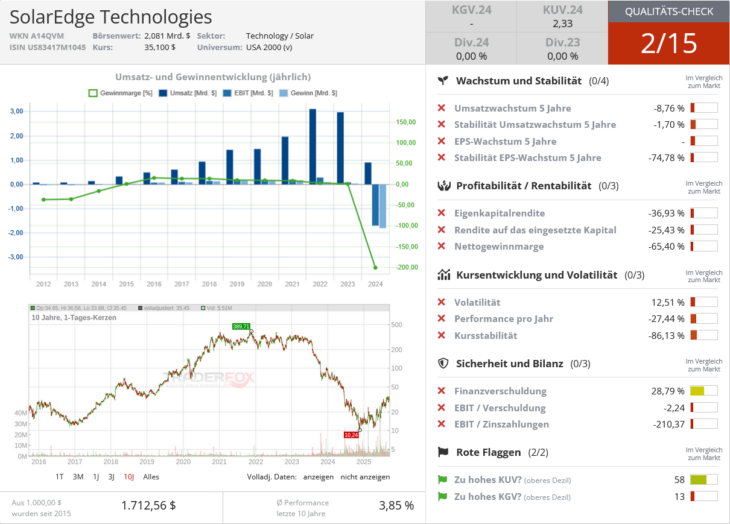
Task: Click the SolarEdge Technologies title
Action: pyautogui.click(x=111, y=17)
